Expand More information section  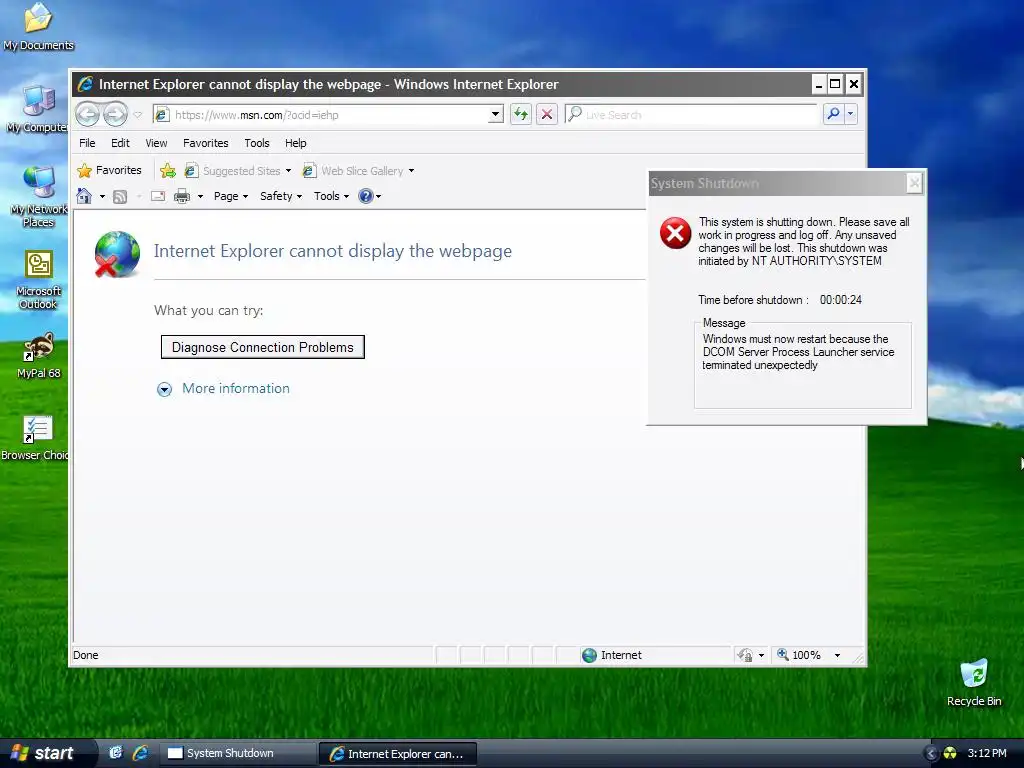(x=223, y=389)
